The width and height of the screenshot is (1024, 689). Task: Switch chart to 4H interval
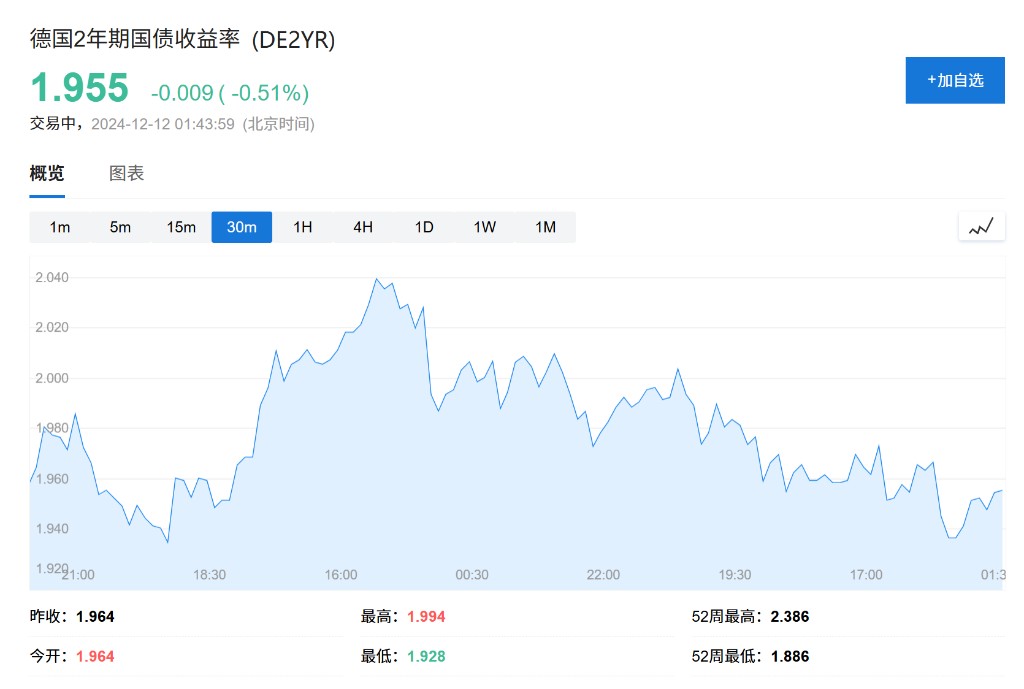pos(363,227)
